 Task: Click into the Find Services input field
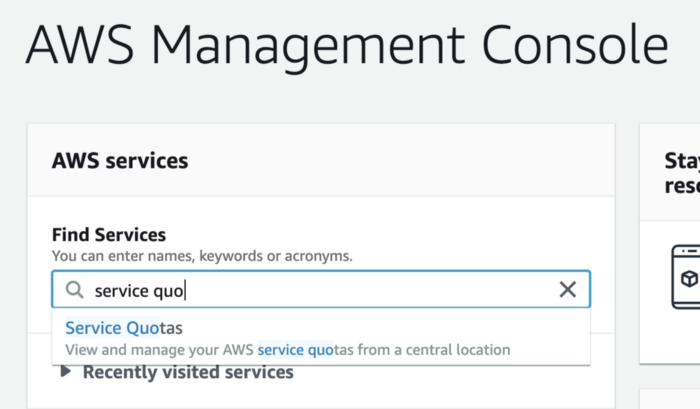[x=321, y=289]
